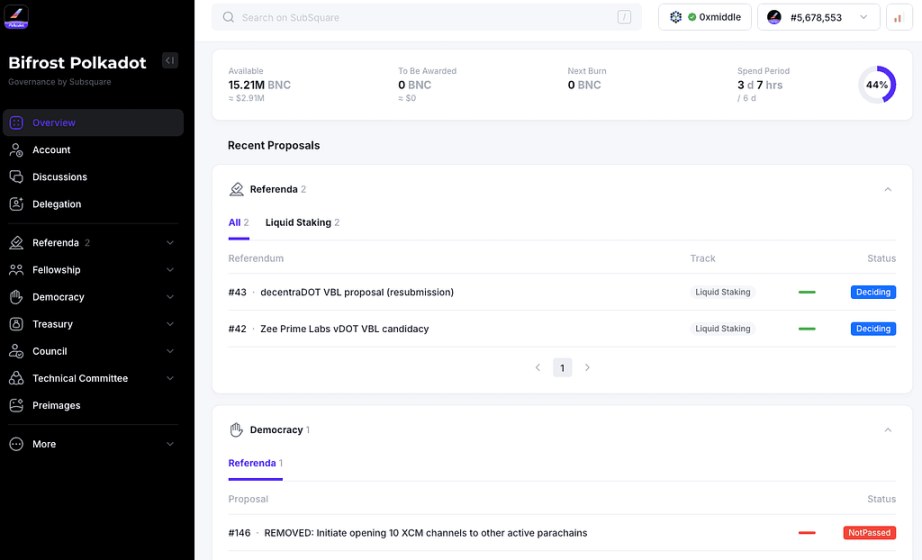Collapse the Democracy proposals panel
The height and width of the screenshot is (560, 922).
click(x=888, y=430)
